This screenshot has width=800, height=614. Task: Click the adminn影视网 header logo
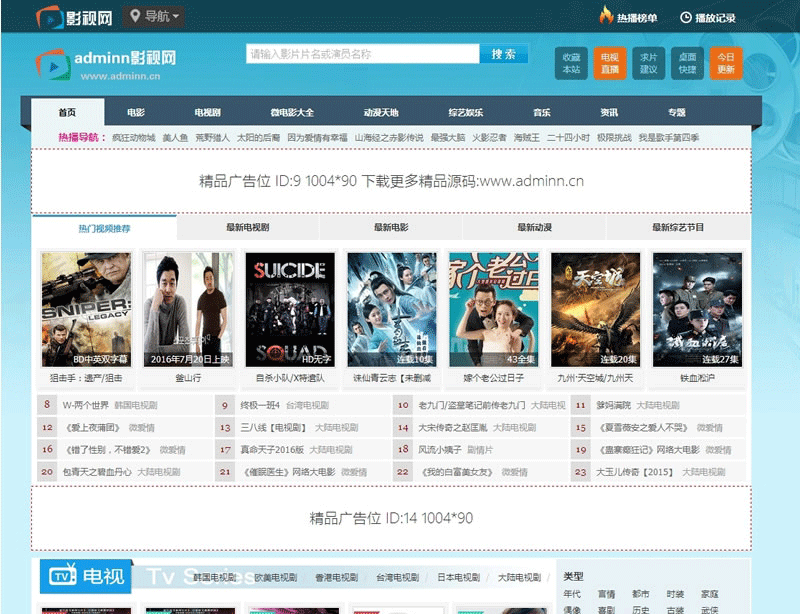click(106, 64)
